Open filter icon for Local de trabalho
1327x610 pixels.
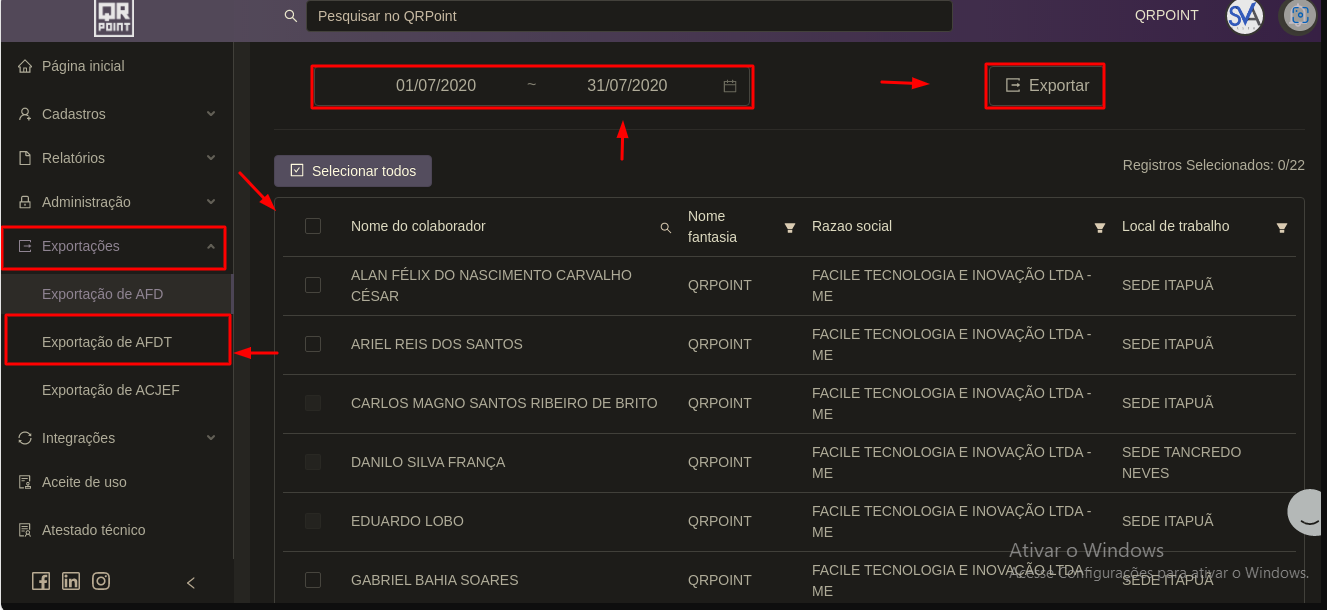tap(1282, 228)
